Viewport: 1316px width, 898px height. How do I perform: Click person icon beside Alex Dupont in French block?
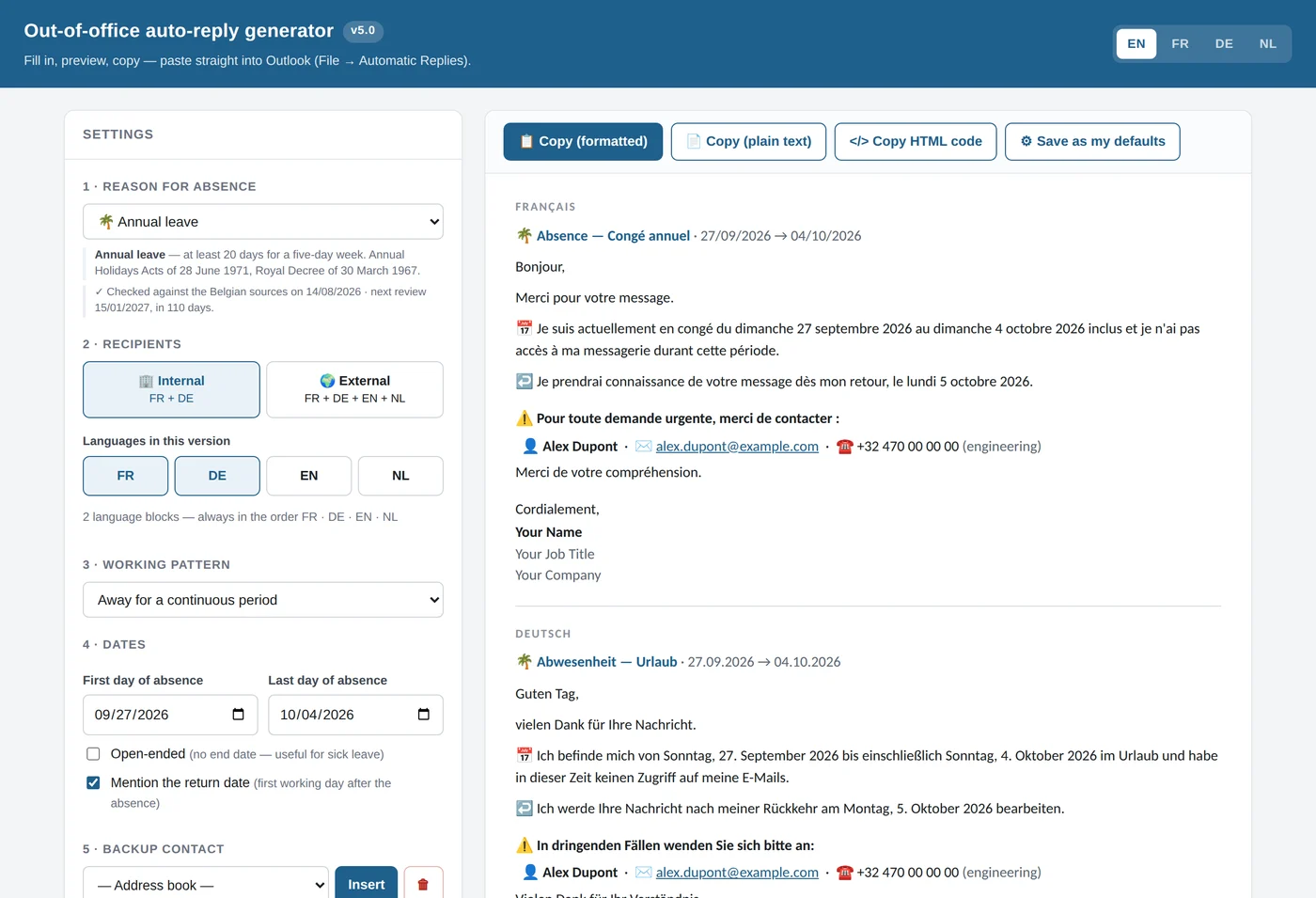point(530,446)
